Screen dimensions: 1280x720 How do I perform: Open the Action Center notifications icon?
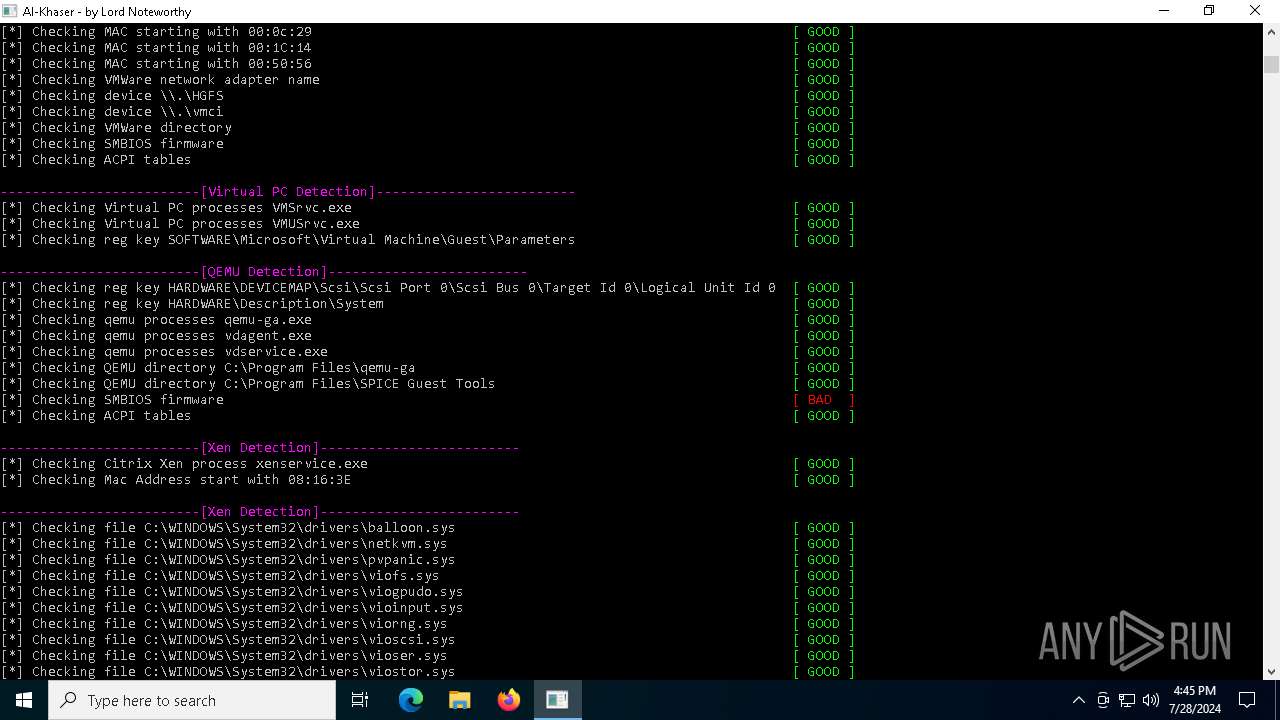point(1247,700)
